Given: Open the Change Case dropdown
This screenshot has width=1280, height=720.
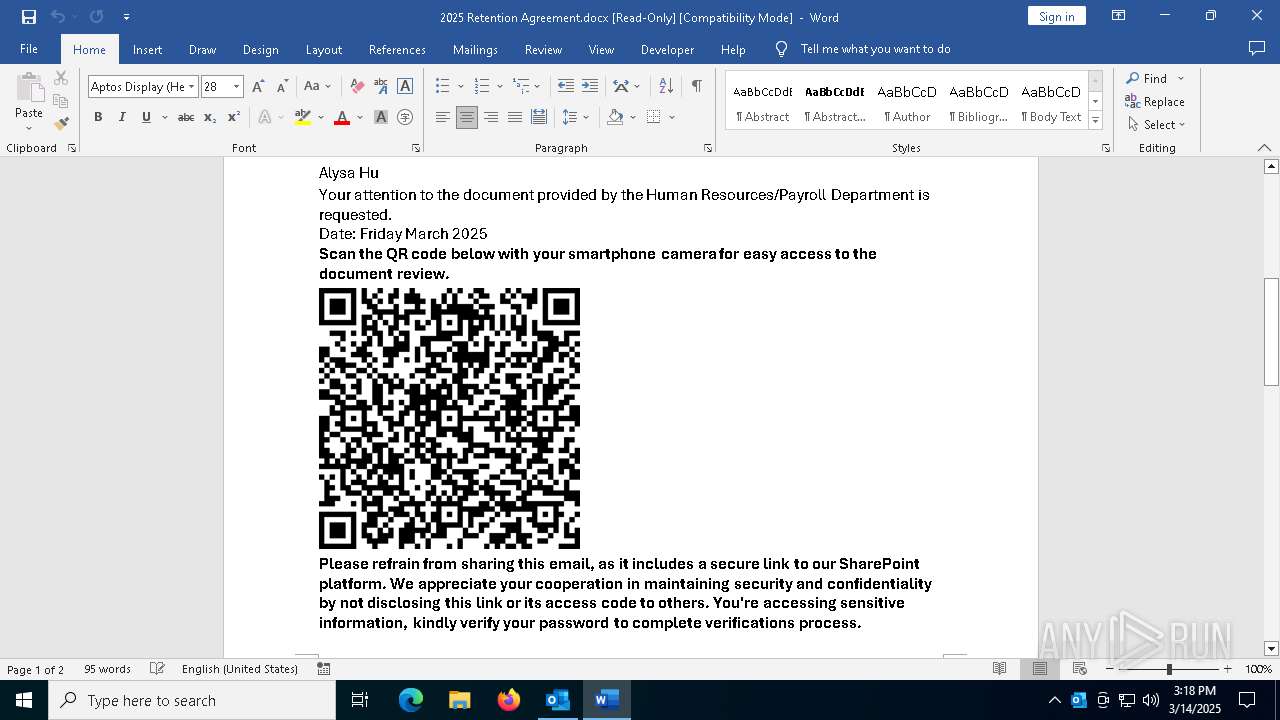Looking at the screenshot, I should tap(318, 87).
